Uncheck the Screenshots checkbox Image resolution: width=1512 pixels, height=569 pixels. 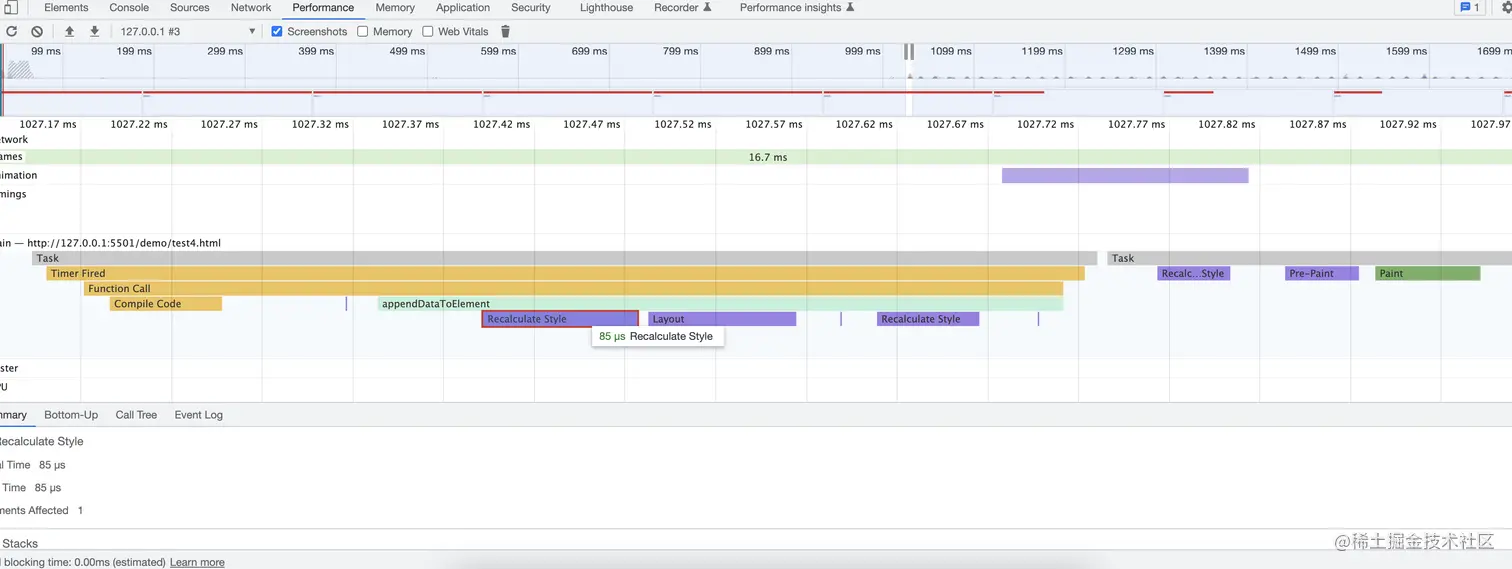tap(277, 32)
